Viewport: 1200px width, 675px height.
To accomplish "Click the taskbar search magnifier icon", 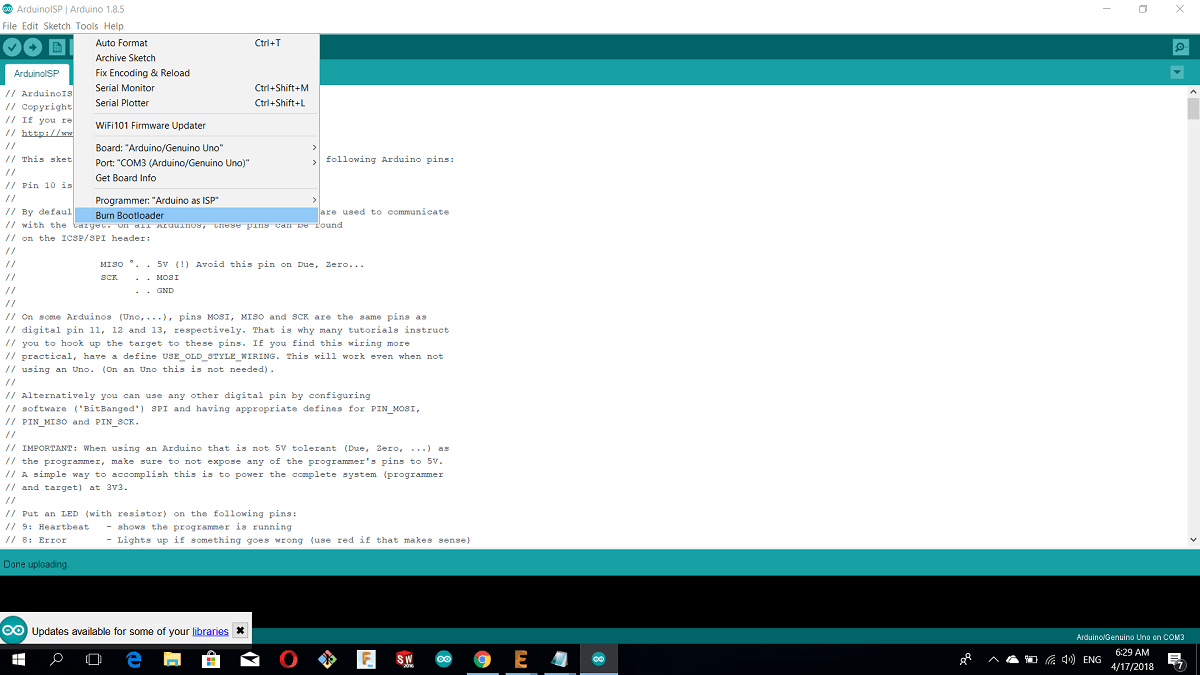I will pyautogui.click(x=57, y=659).
